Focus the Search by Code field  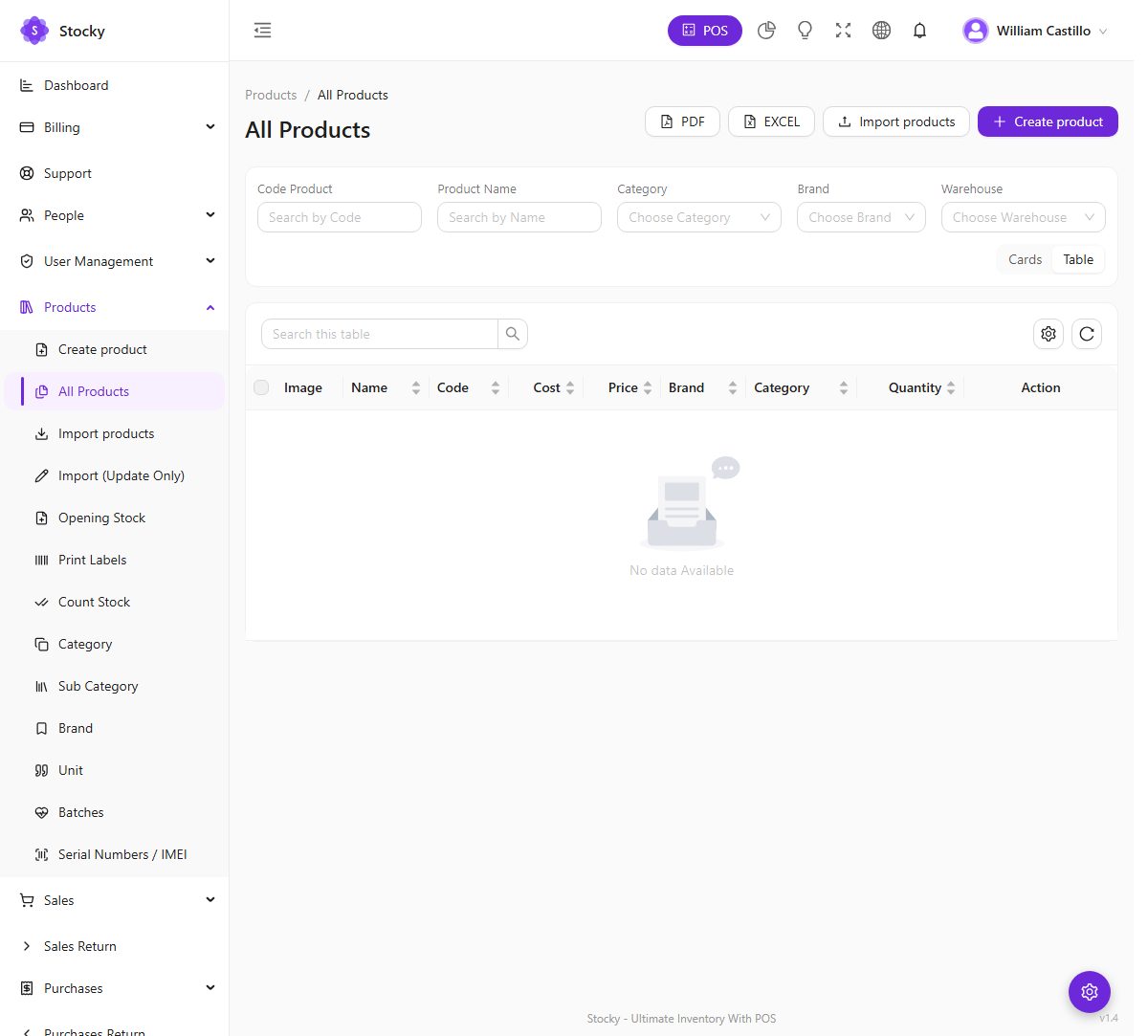click(340, 217)
